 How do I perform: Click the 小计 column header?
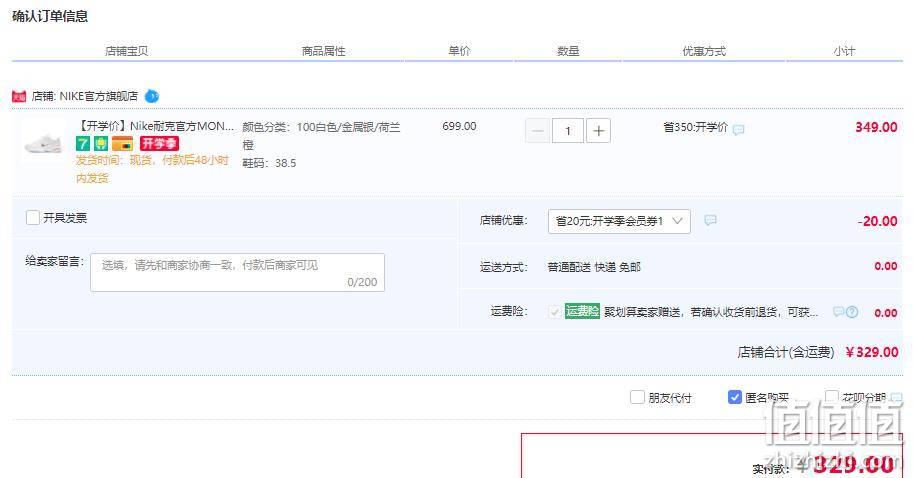point(844,51)
